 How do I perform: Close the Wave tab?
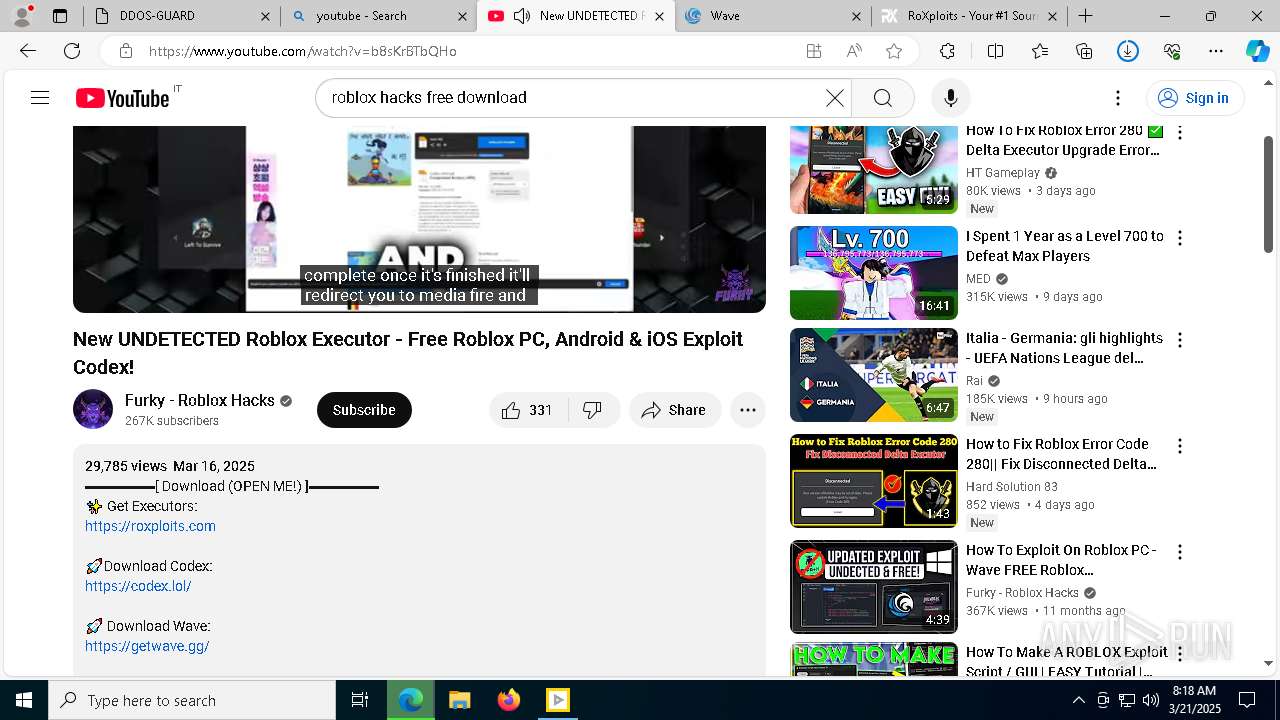[857, 16]
